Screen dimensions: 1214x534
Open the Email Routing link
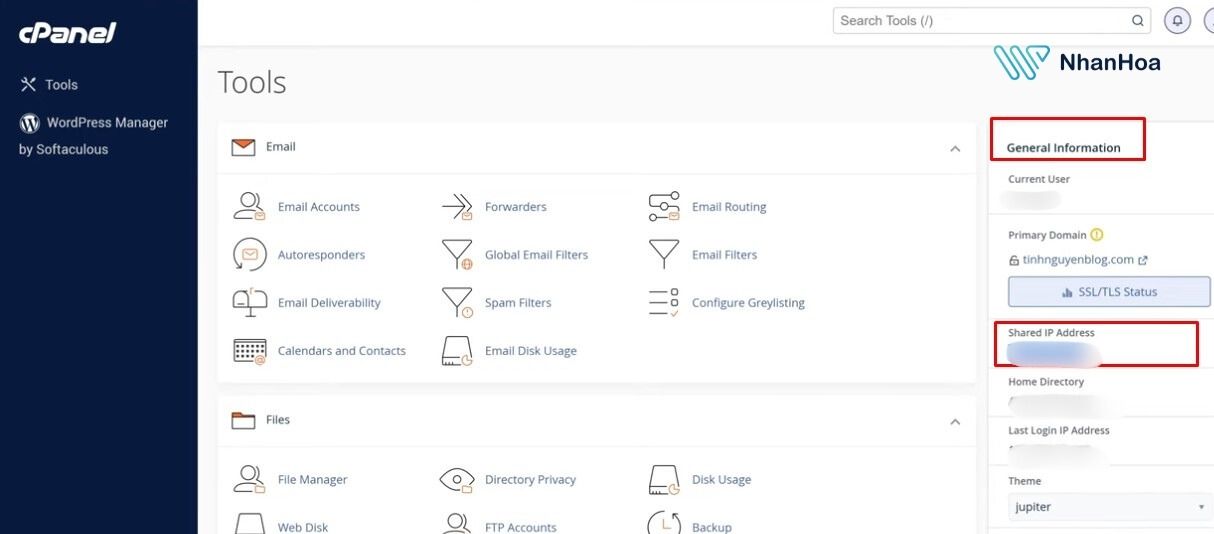click(x=729, y=207)
